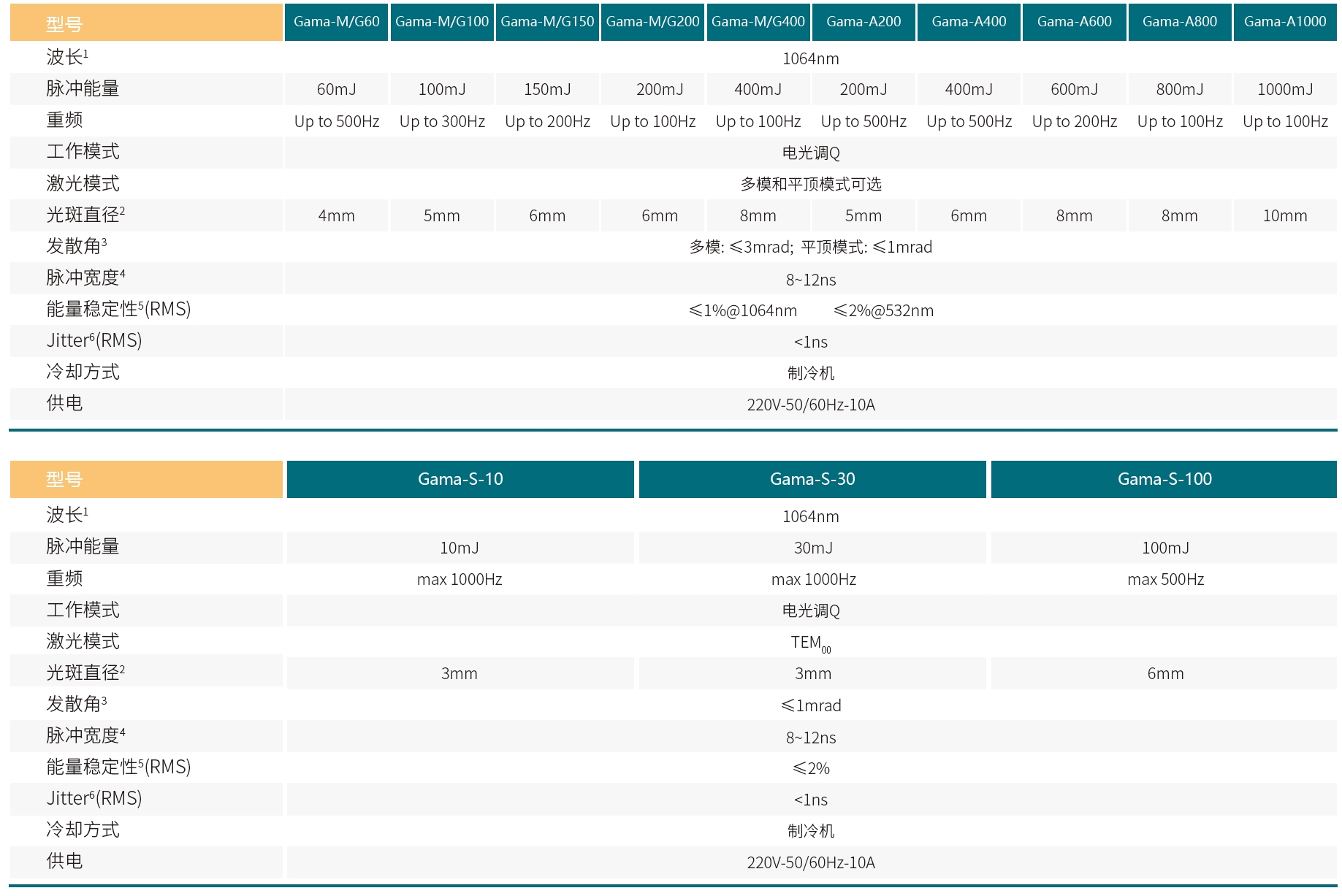
Task: Click the Gama-S-30 column header
Action: [x=812, y=479]
